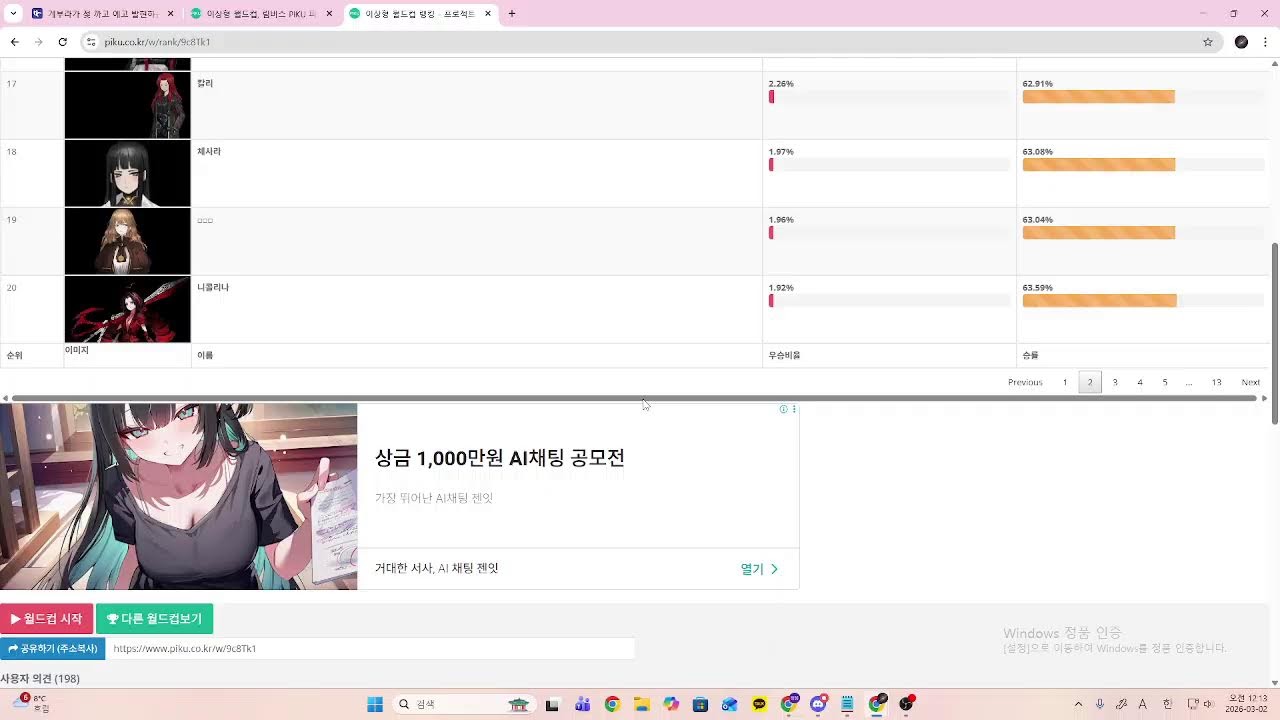This screenshot has width=1280, height=720.
Task: Click 다른 월드컵보기 button
Action: (x=154, y=619)
